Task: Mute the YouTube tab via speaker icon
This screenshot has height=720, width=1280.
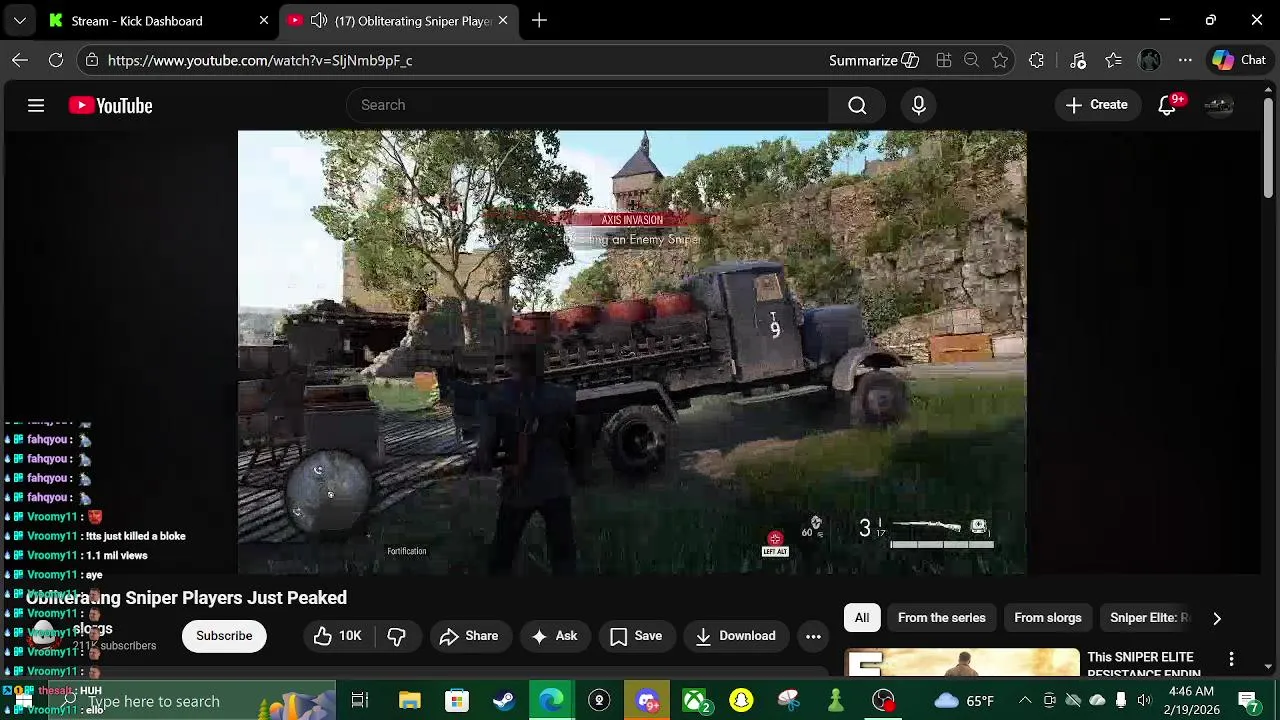Action: [318, 20]
